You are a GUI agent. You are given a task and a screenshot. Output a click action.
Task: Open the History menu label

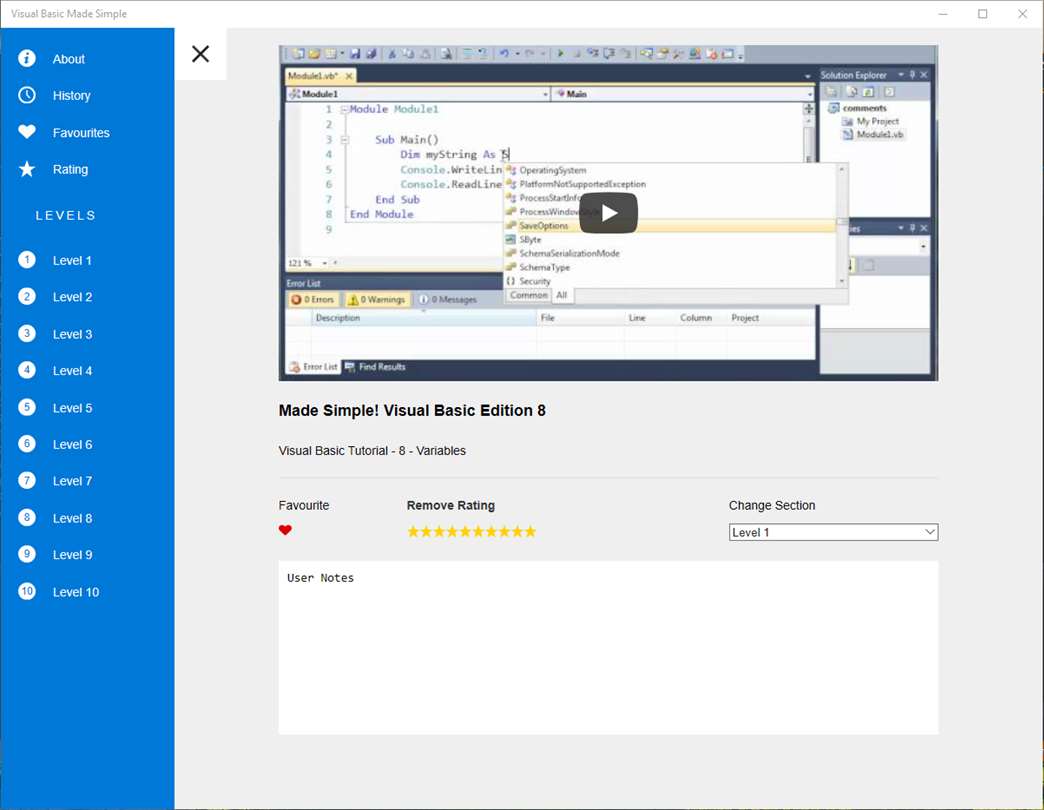coord(71,96)
